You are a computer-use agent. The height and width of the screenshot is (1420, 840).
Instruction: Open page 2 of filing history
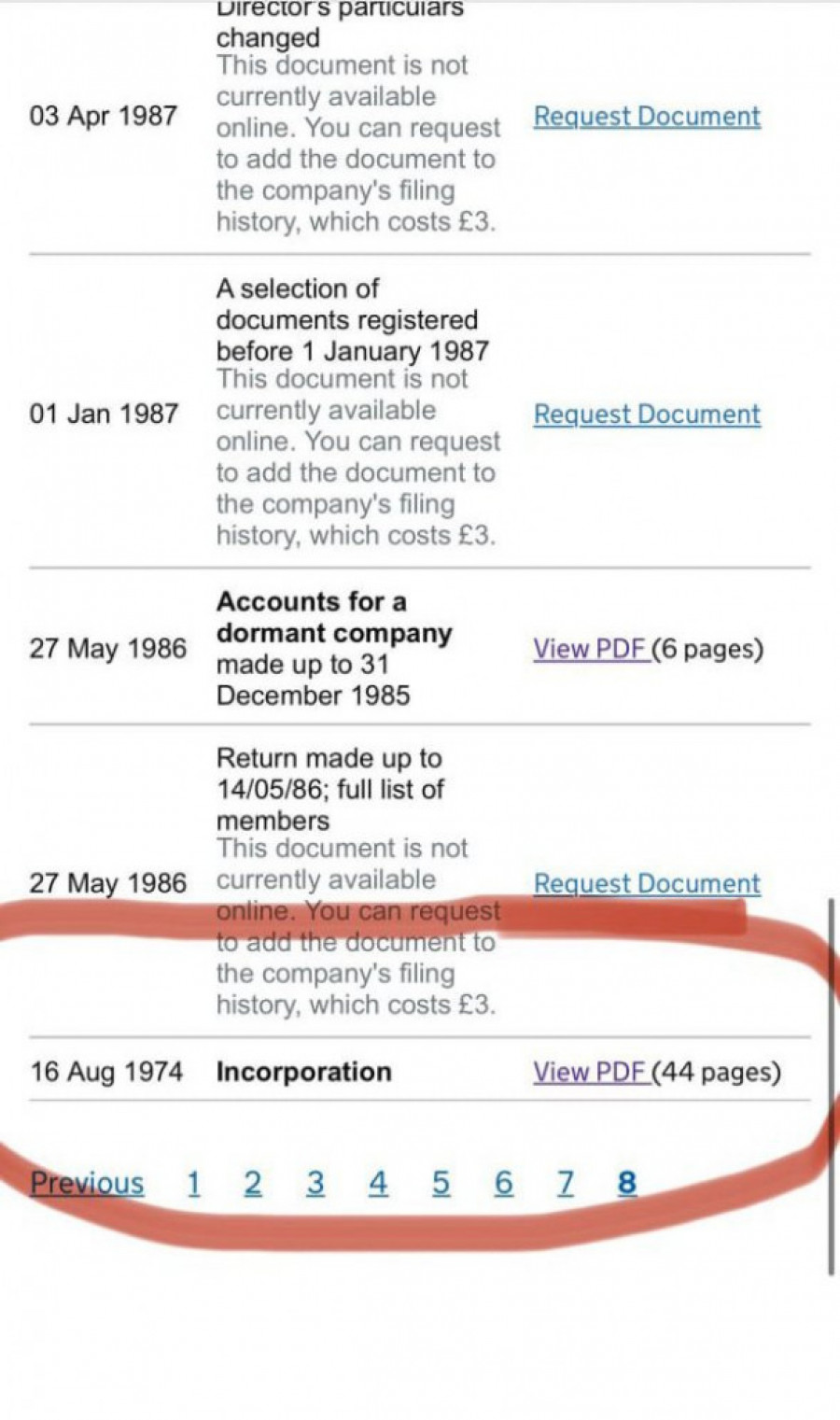point(253,1183)
